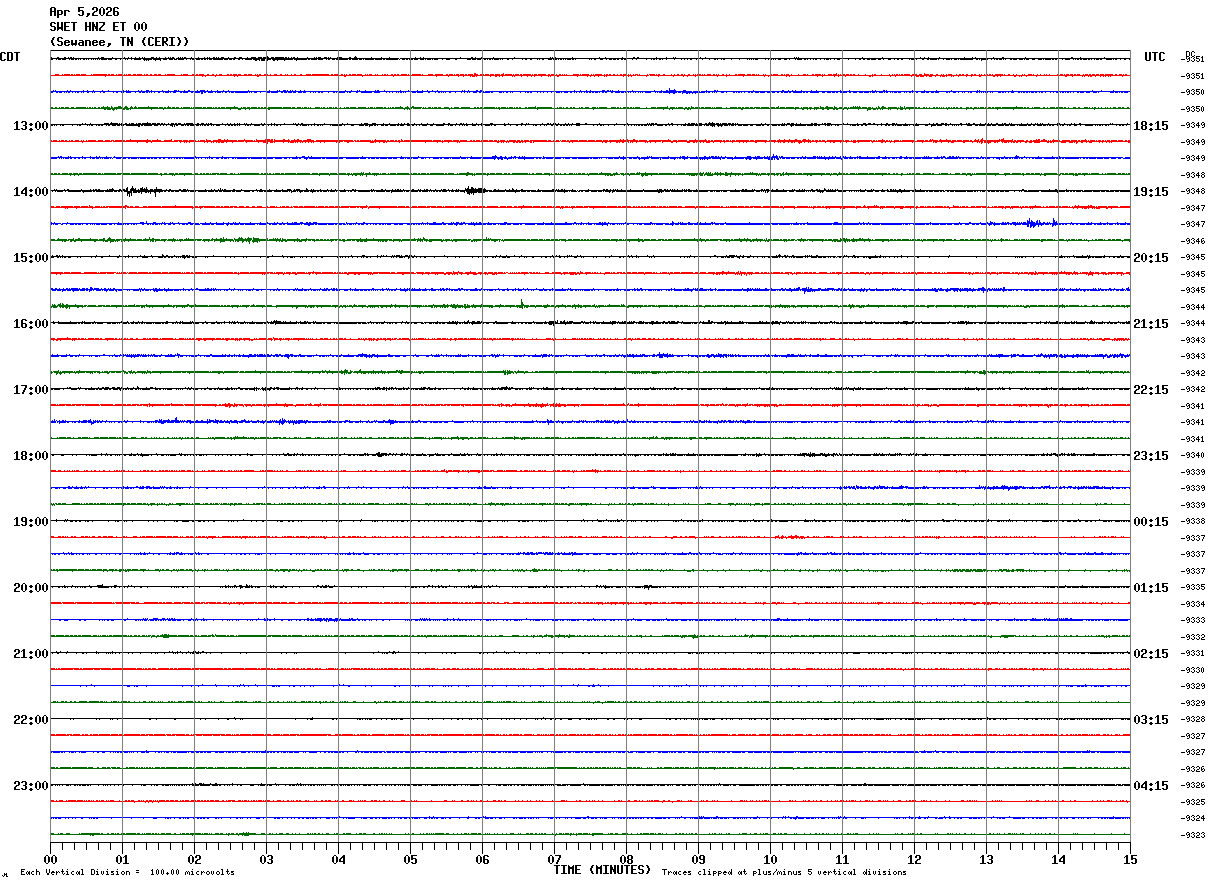1210x886 pixels.
Task: Select the 22:00 CDT row label
Action: pyautogui.click(x=31, y=720)
